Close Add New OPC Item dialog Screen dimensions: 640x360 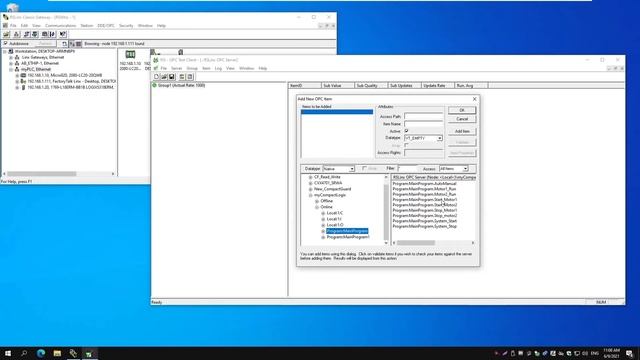click(474, 99)
